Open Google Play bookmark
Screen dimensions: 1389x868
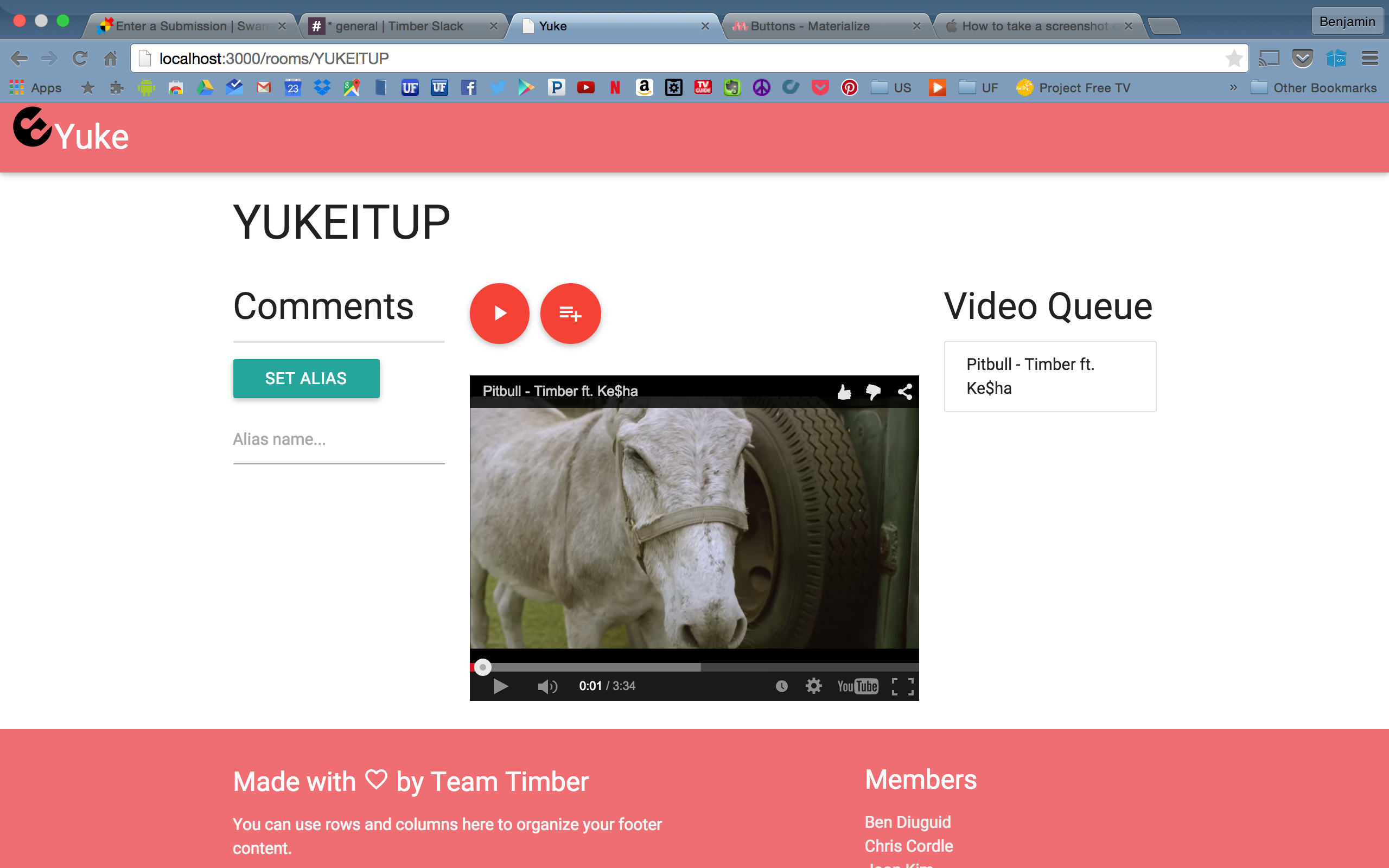tap(526, 87)
